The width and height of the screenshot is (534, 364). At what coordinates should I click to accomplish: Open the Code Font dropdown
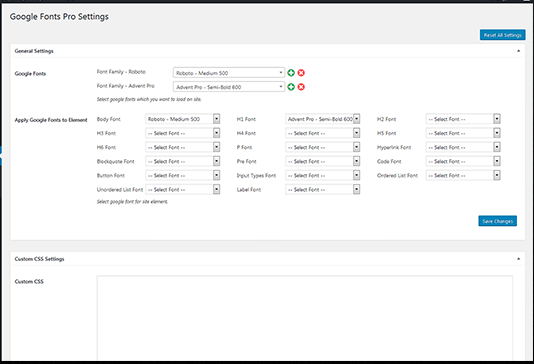click(x=463, y=161)
